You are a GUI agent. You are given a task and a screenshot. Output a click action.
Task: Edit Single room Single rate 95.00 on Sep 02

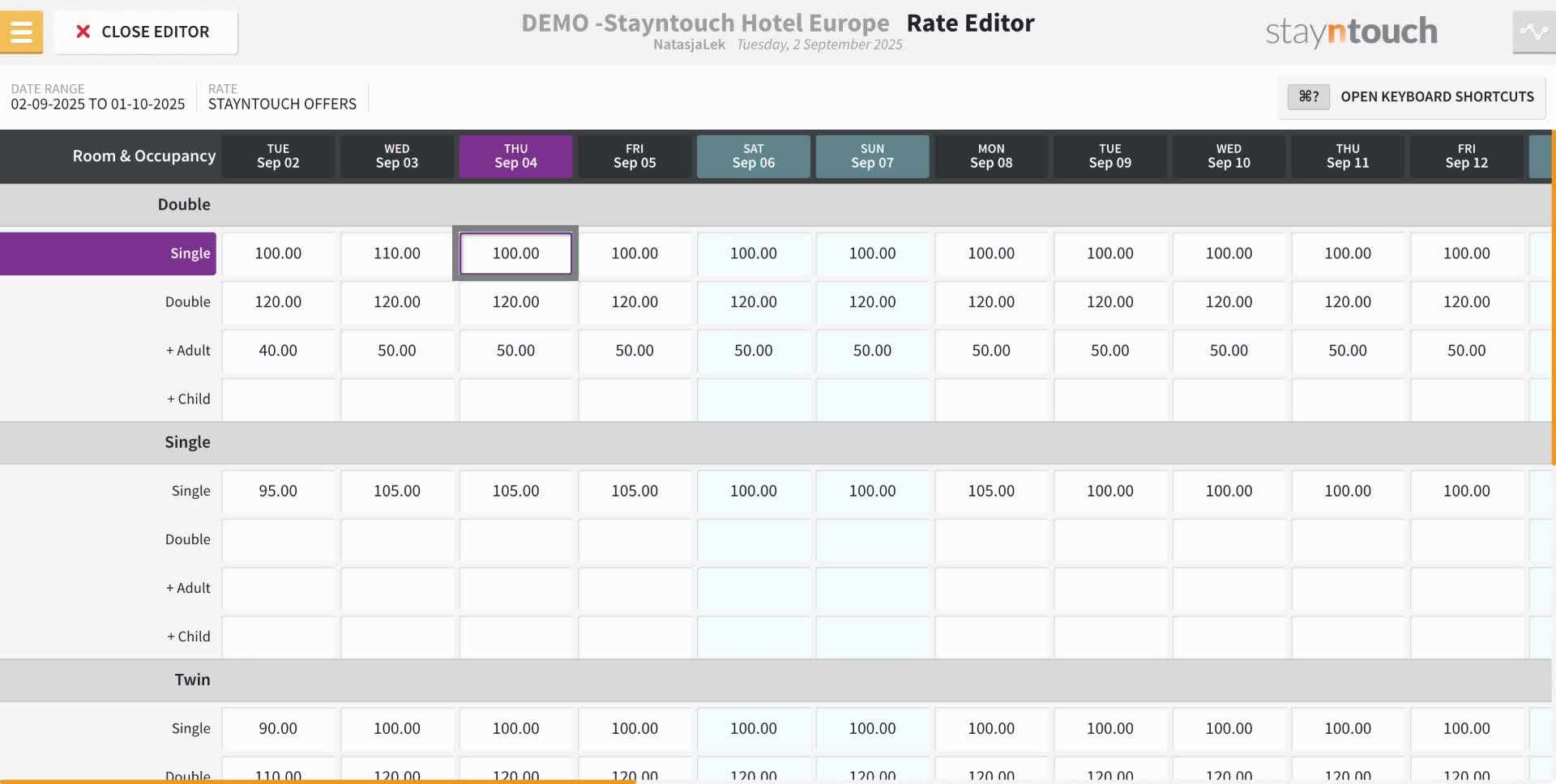point(278,491)
